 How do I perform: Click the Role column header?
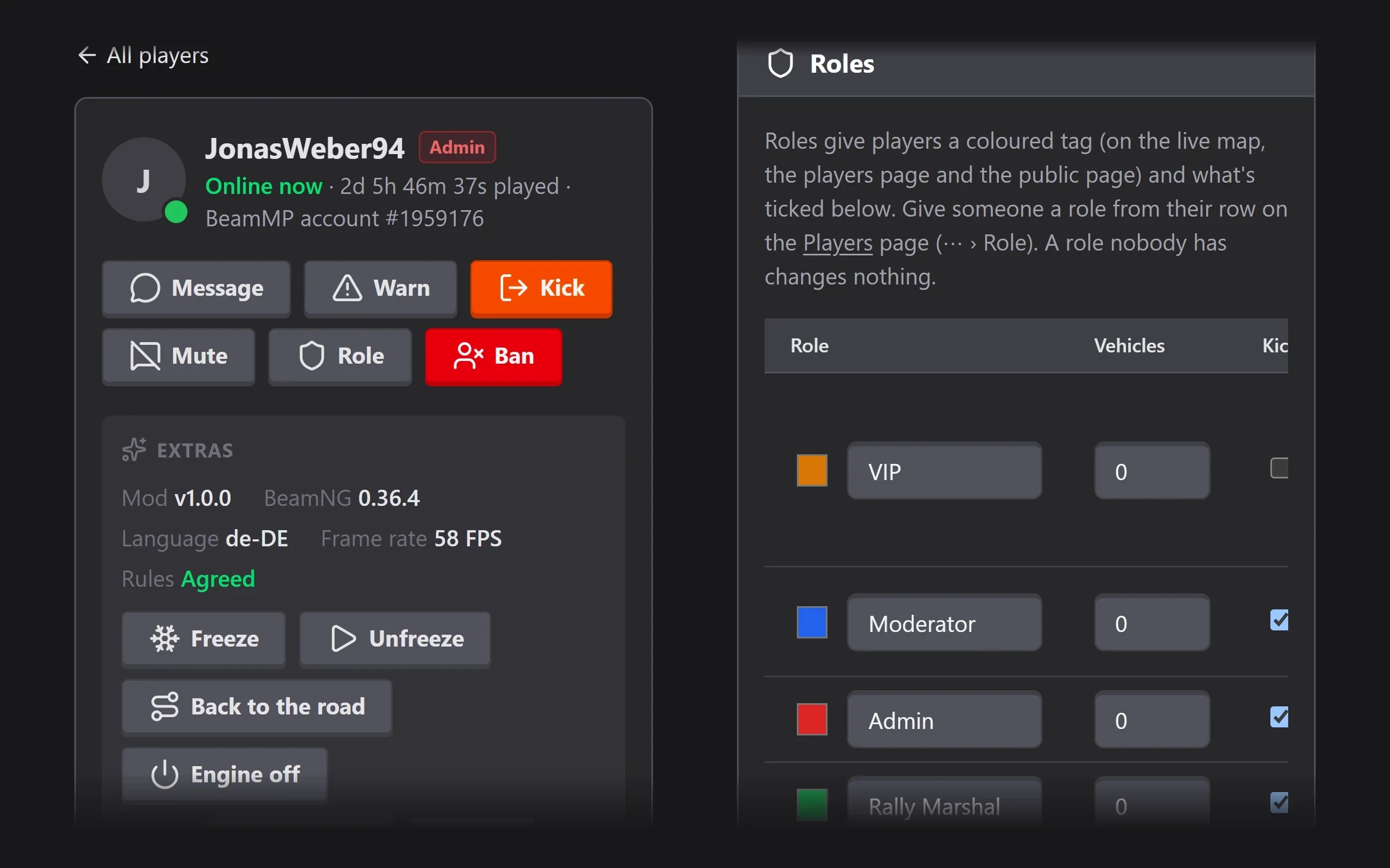coord(809,345)
